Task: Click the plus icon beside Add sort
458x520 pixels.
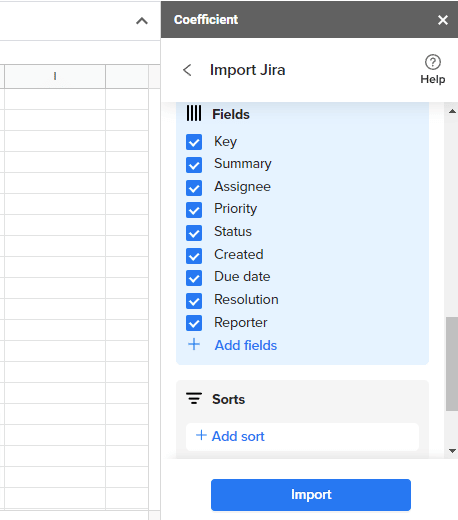Action: click(201, 435)
